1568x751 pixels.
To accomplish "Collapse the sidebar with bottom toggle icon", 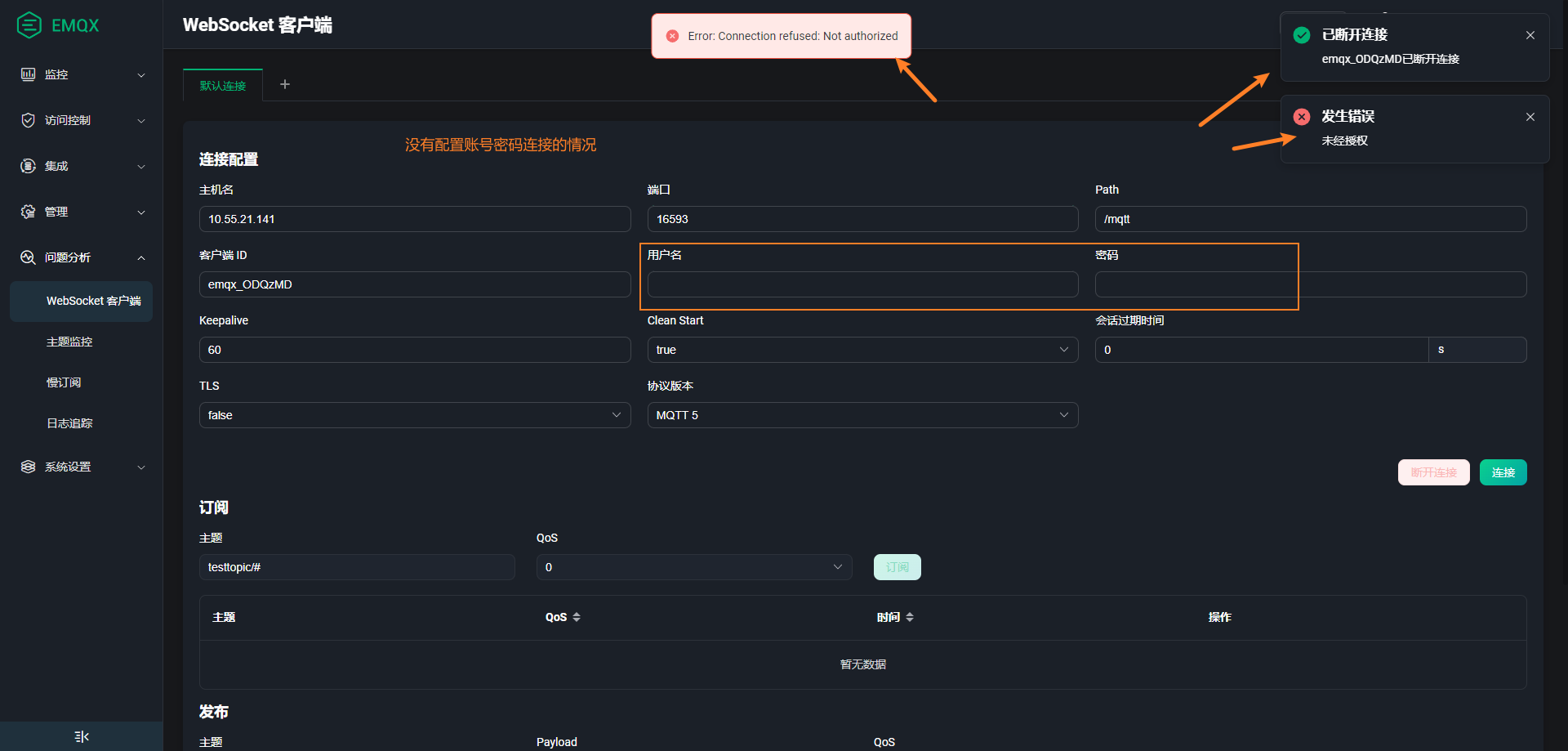I will pyautogui.click(x=82, y=736).
